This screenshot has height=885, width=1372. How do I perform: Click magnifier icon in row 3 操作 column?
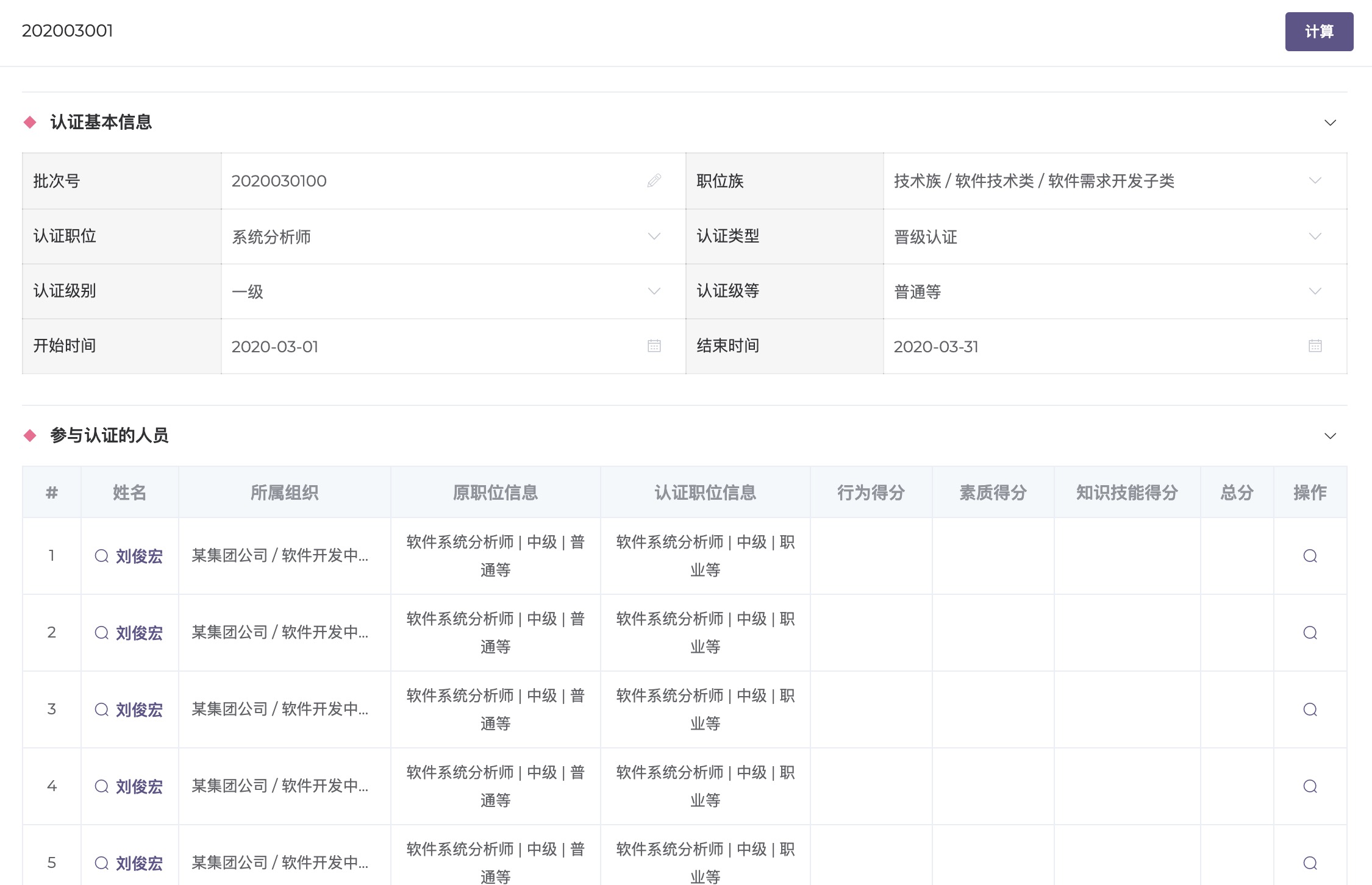1310,709
